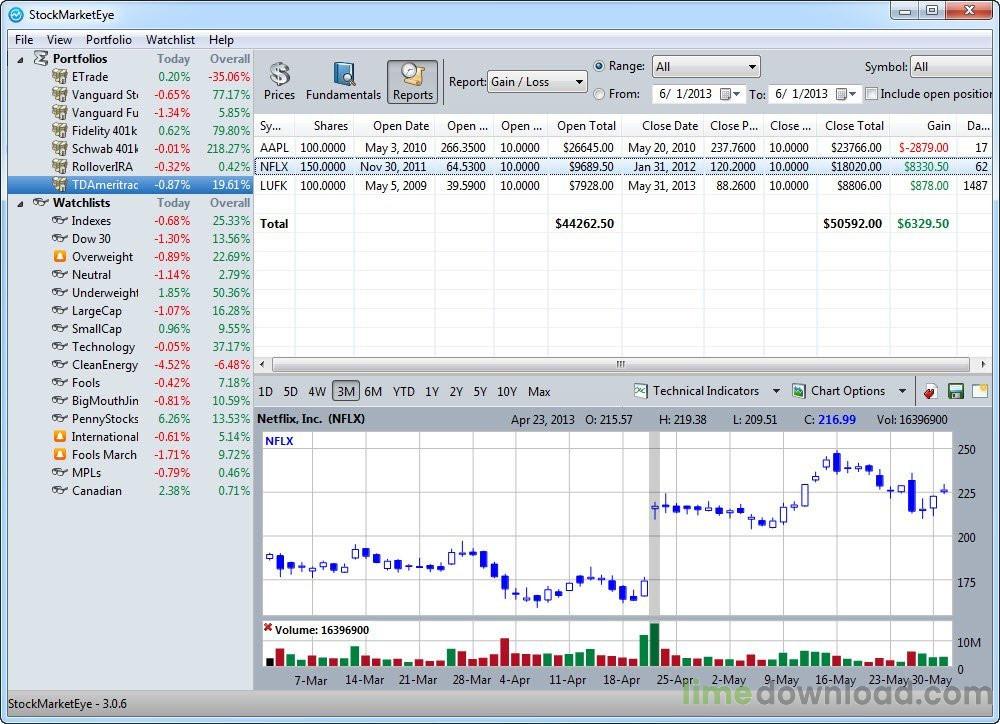Open the Fundamentals view
The width and height of the screenshot is (1000, 724).
[x=343, y=81]
